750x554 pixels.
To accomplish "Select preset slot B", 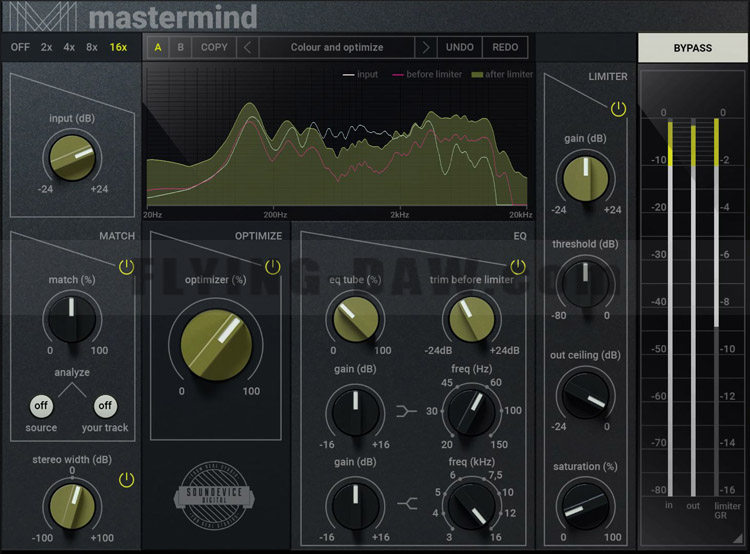I will click(180, 47).
